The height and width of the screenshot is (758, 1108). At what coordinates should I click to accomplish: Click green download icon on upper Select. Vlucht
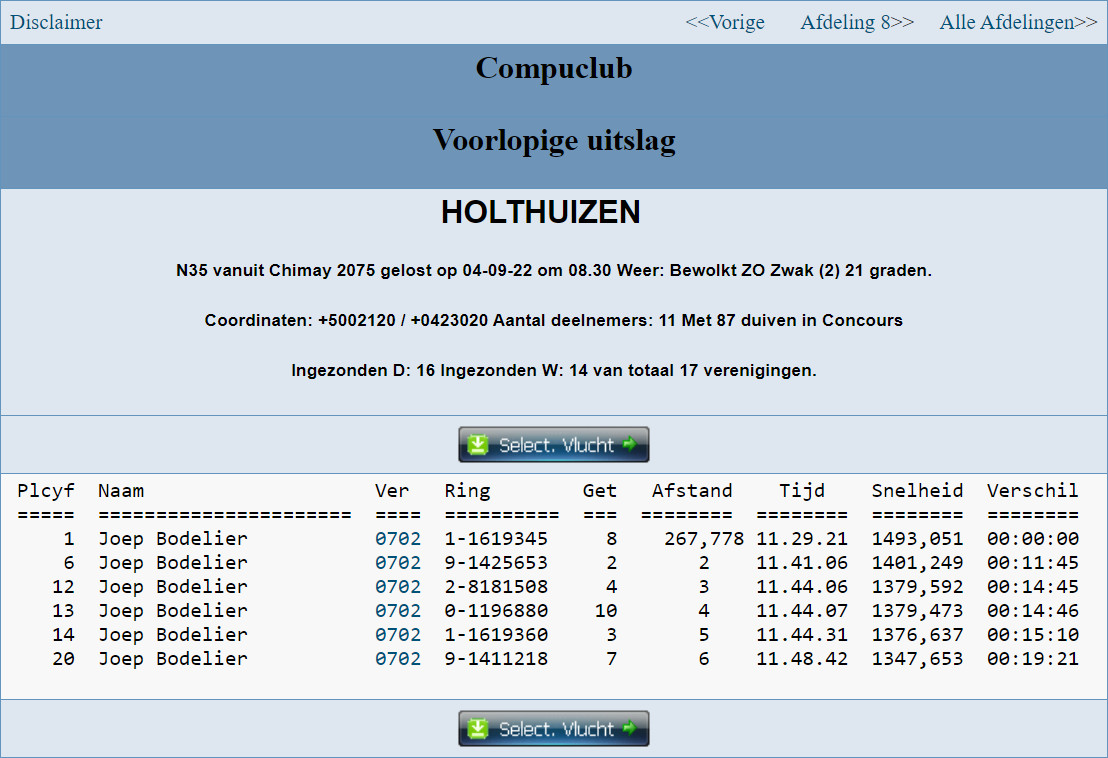pos(478,444)
